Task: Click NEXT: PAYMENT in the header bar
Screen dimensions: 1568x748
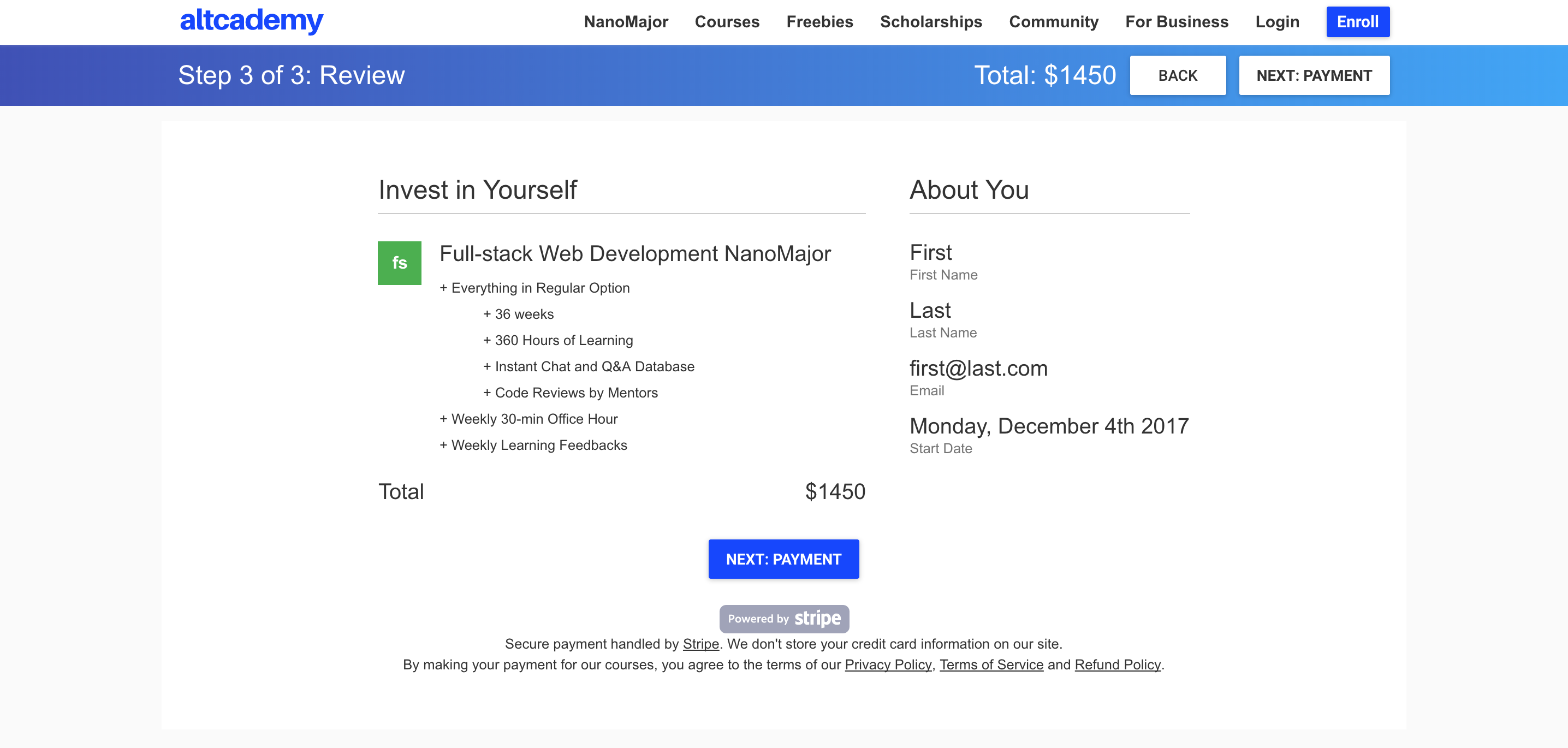Action: coord(1314,75)
